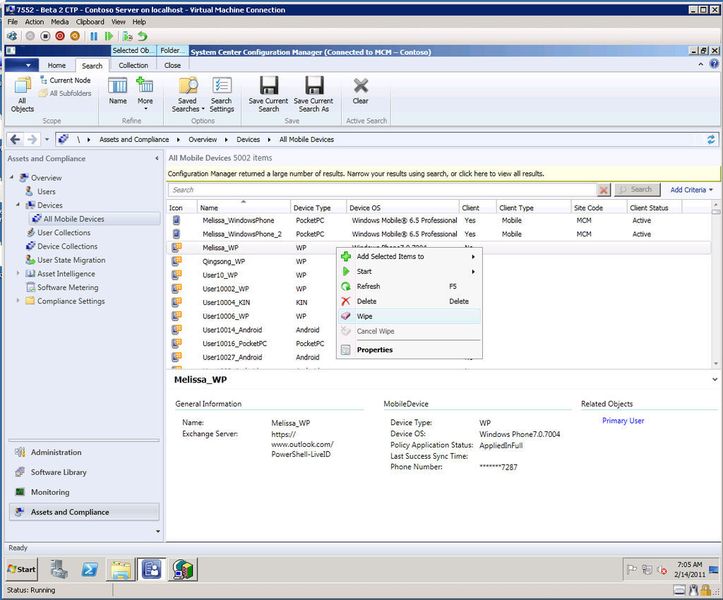Click the VM pause button in toolbar
Image resolution: width=723 pixels, height=600 pixels.
(94, 36)
